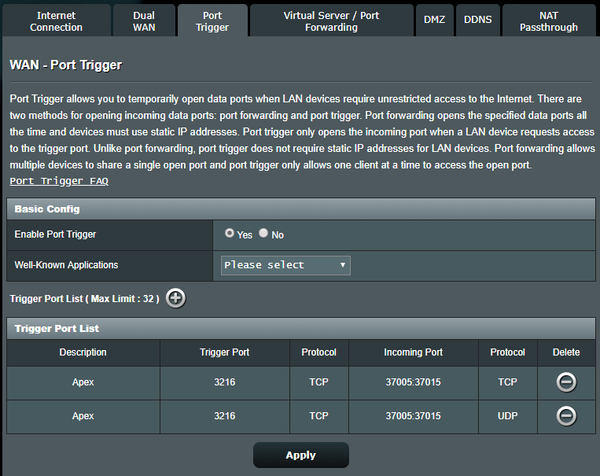Viewport: 600px width, 476px height.
Task: Click the Incoming Port column header
Action: pos(413,352)
